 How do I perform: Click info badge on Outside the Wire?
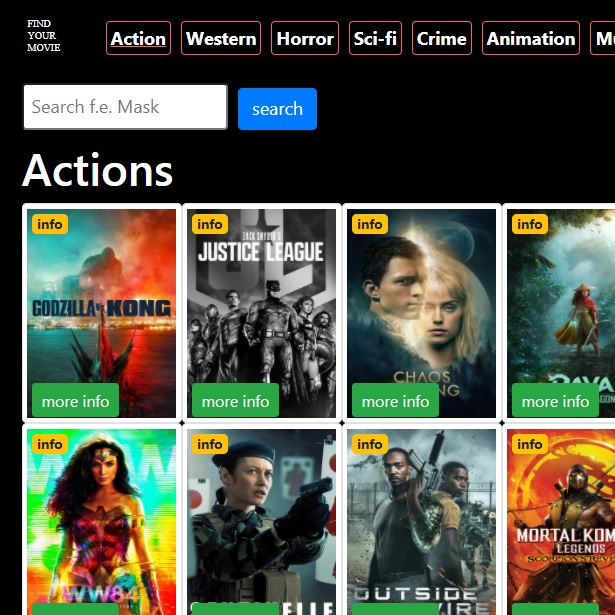tap(370, 444)
